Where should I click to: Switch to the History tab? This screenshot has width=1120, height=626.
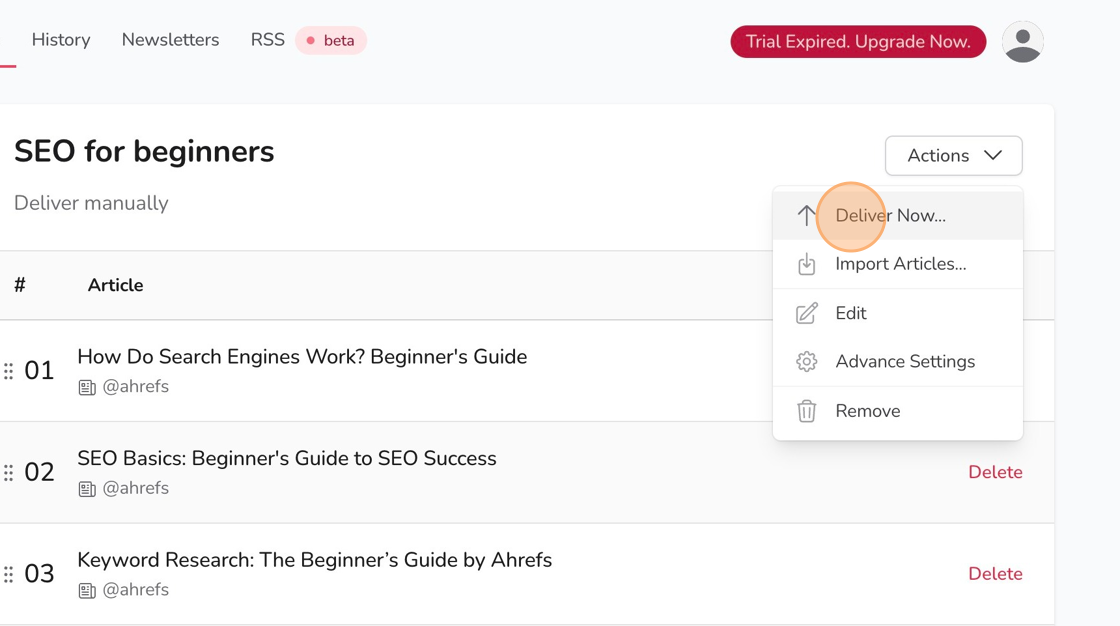point(61,40)
